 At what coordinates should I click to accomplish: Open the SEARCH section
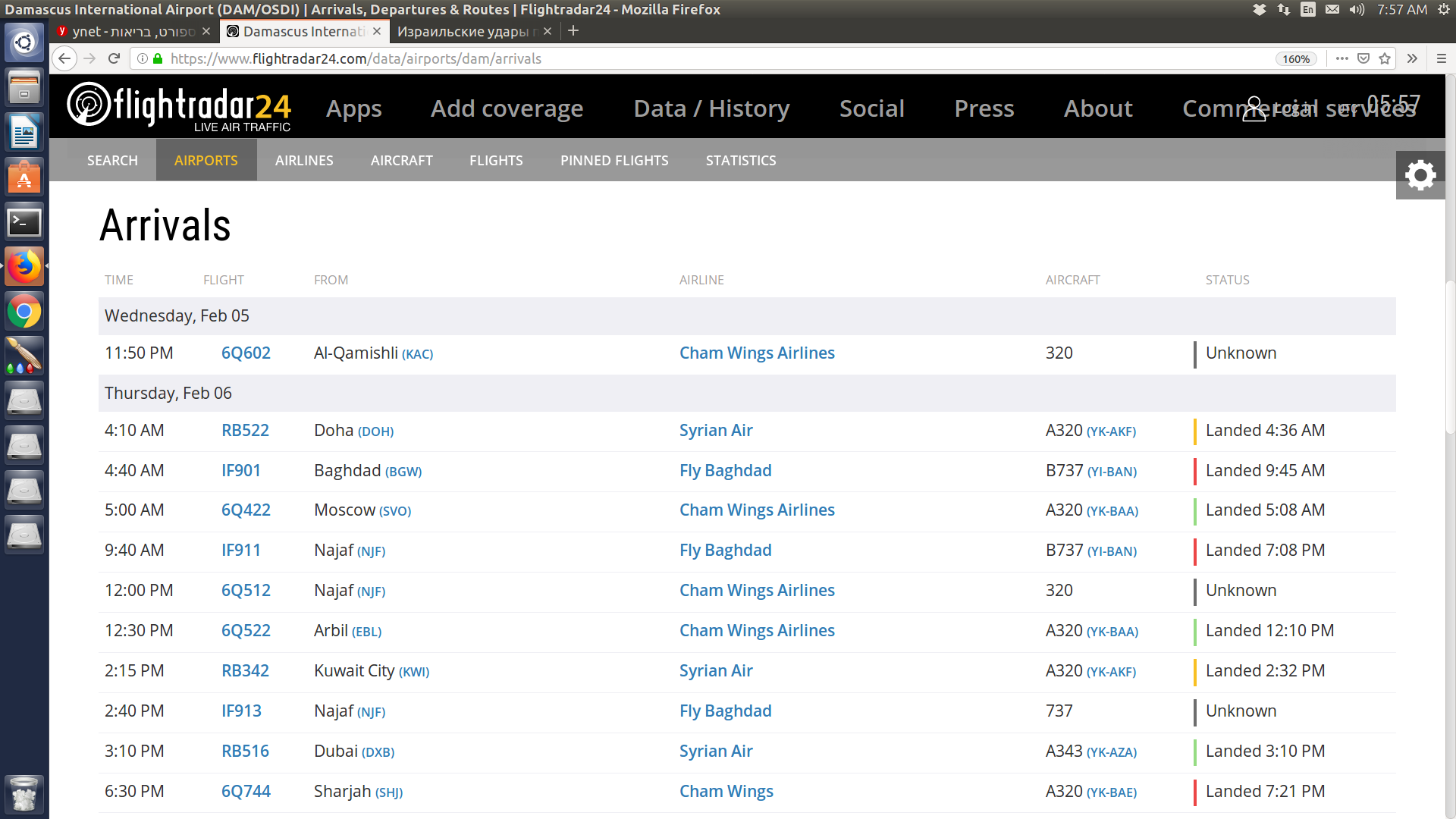pyautogui.click(x=112, y=160)
